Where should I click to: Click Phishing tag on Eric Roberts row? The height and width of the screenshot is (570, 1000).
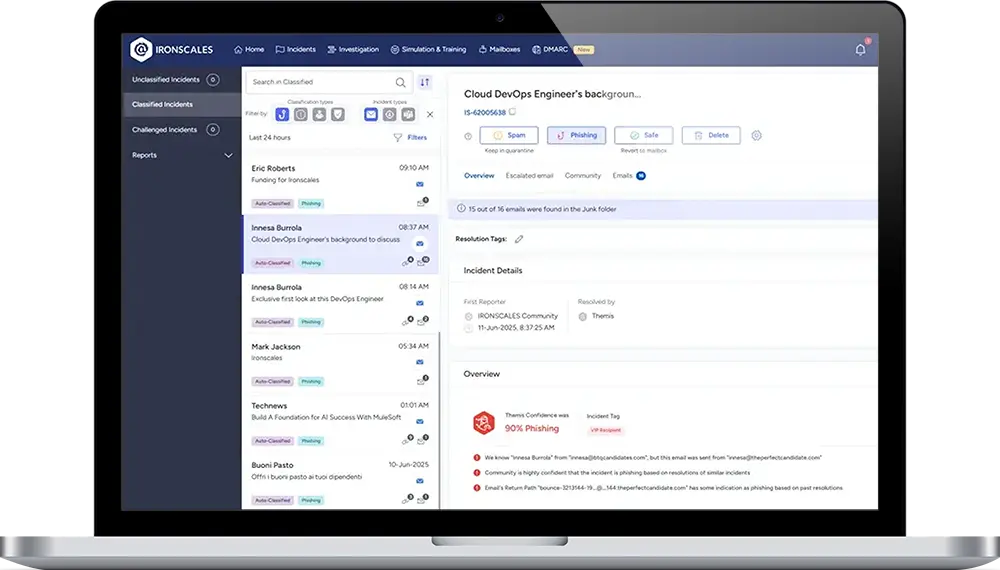coord(311,204)
